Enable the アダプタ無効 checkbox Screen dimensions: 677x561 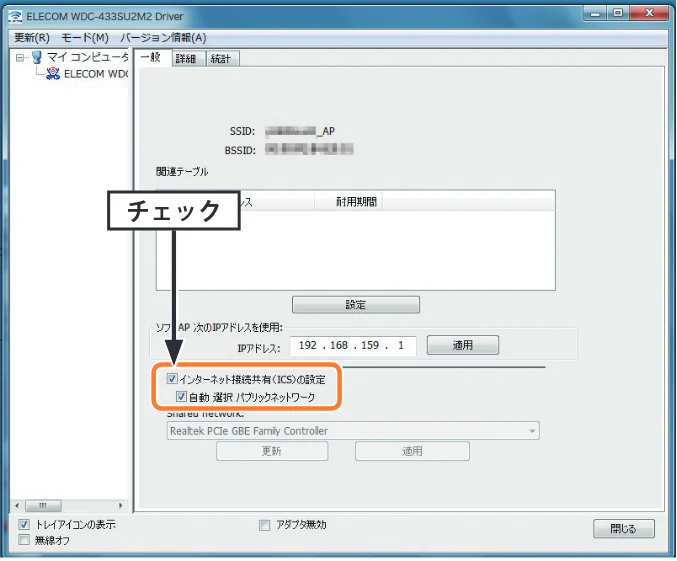click(264, 525)
